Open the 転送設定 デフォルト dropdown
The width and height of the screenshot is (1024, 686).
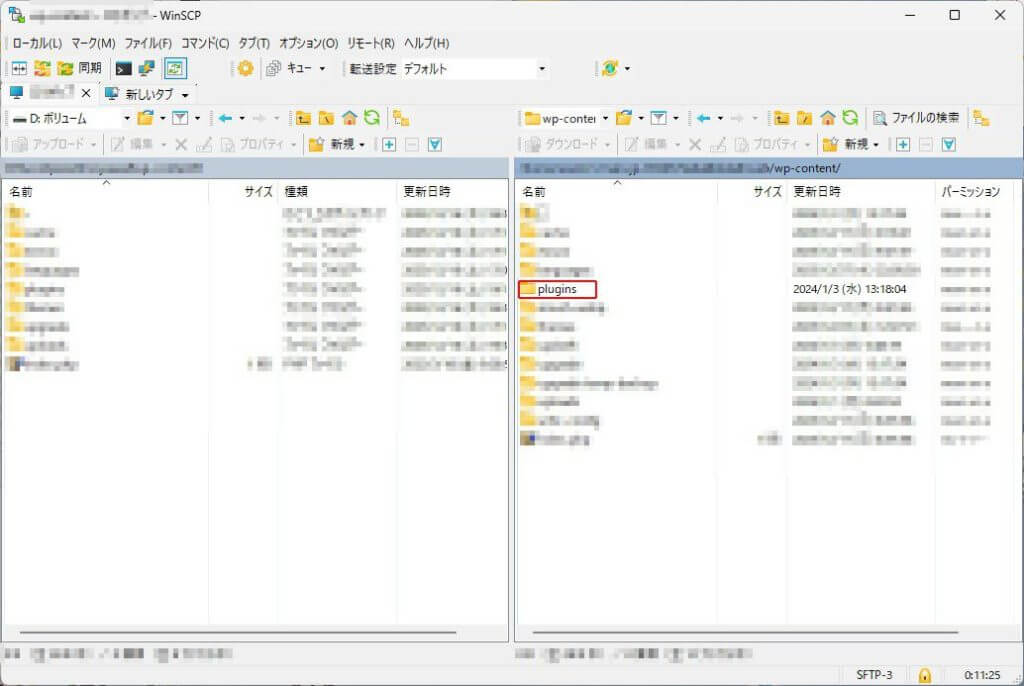(x=542, y=69)
